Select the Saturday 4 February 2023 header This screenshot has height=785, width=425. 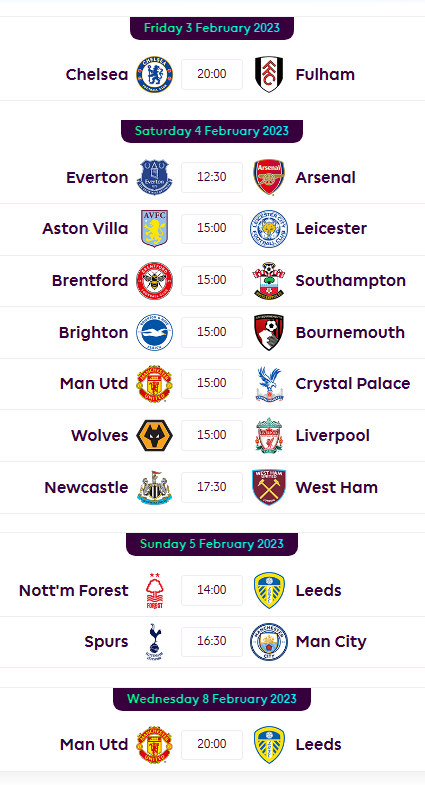212,131
